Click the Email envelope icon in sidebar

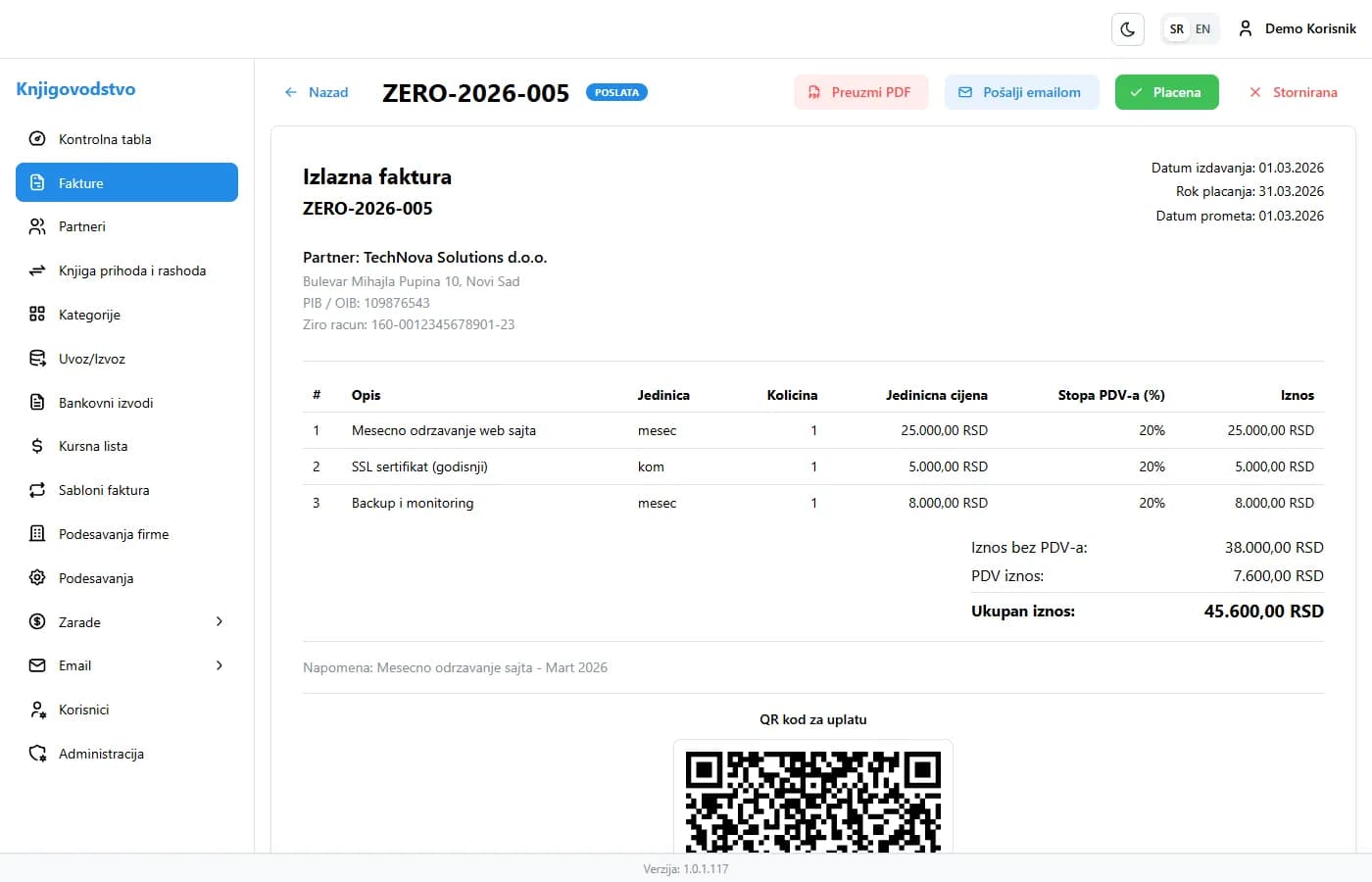coord(37,665)
